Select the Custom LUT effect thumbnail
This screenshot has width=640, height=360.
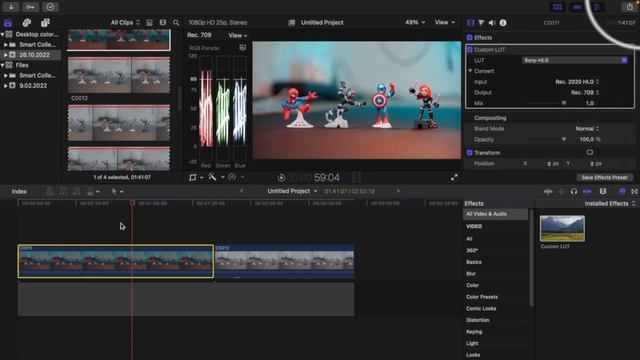click(562, 229)
